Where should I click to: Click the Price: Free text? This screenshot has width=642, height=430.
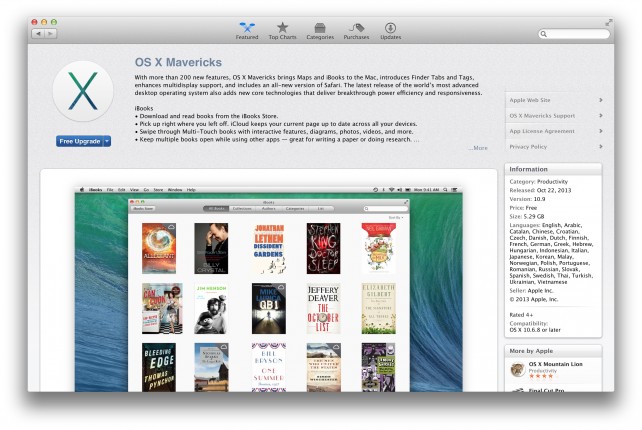point(523,208)
